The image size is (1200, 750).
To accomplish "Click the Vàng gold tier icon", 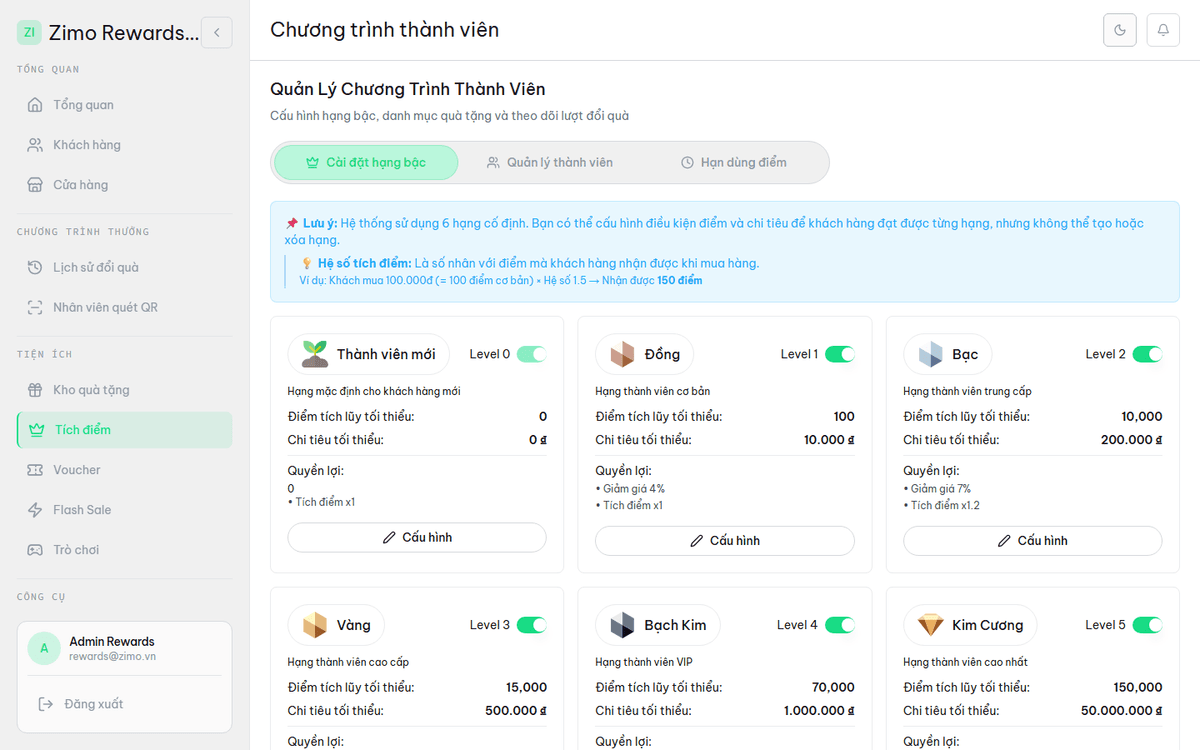I will pos(315,625).
